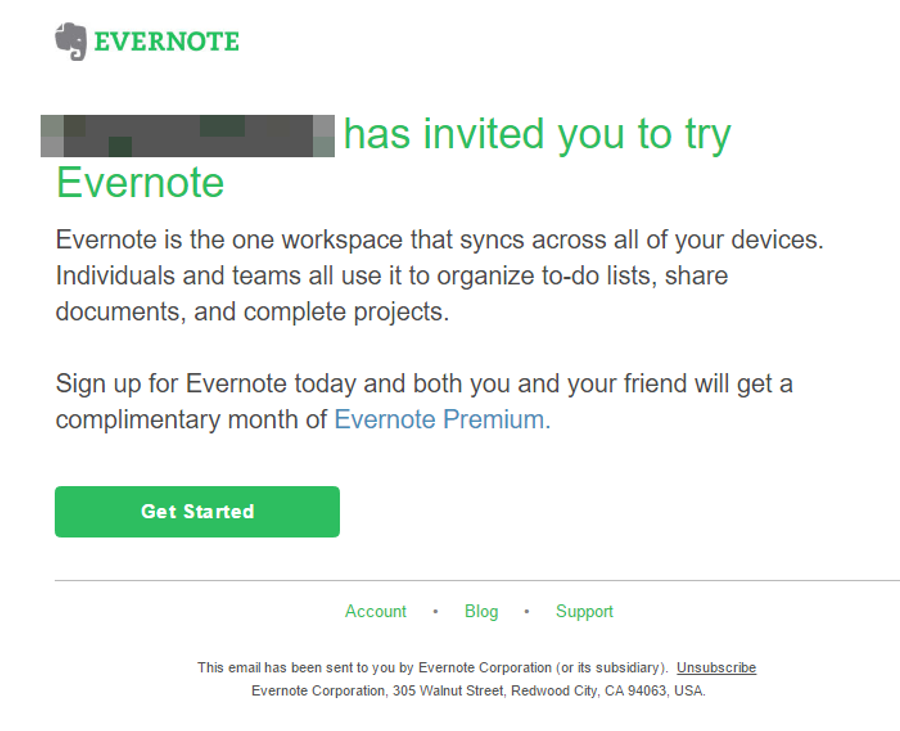Click the green 'Evernote' heading word on second line

pos(140,182)
